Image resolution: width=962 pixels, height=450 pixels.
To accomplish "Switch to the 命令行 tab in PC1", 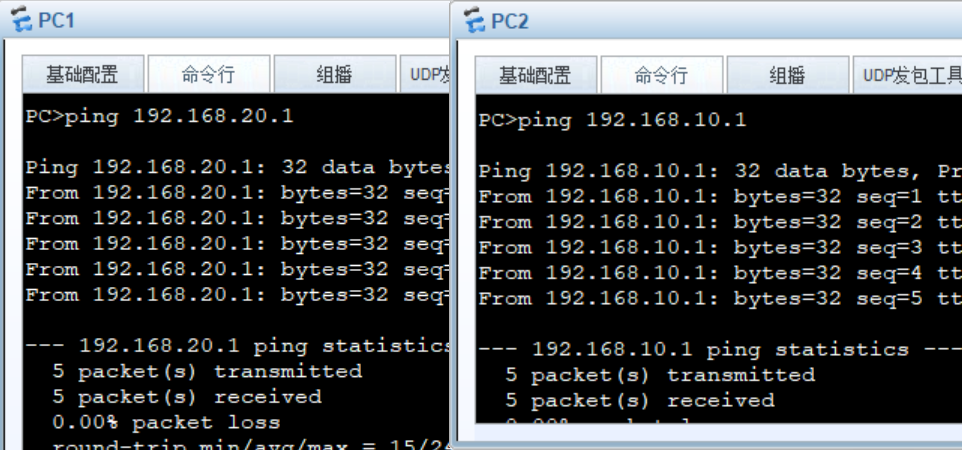I will point(208,74).
